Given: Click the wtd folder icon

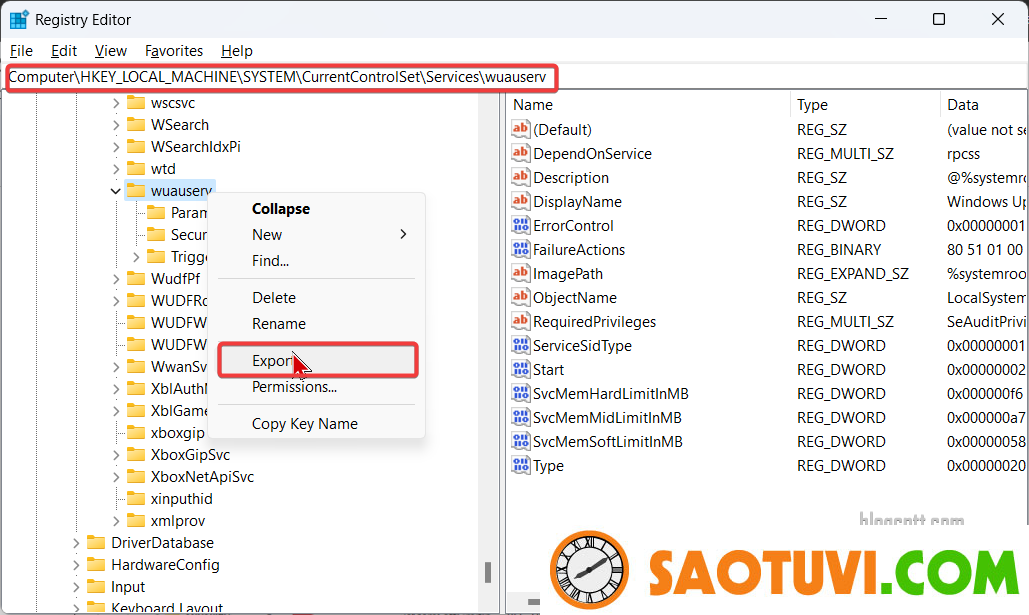Looking at the screenshot, I should 136,168.
